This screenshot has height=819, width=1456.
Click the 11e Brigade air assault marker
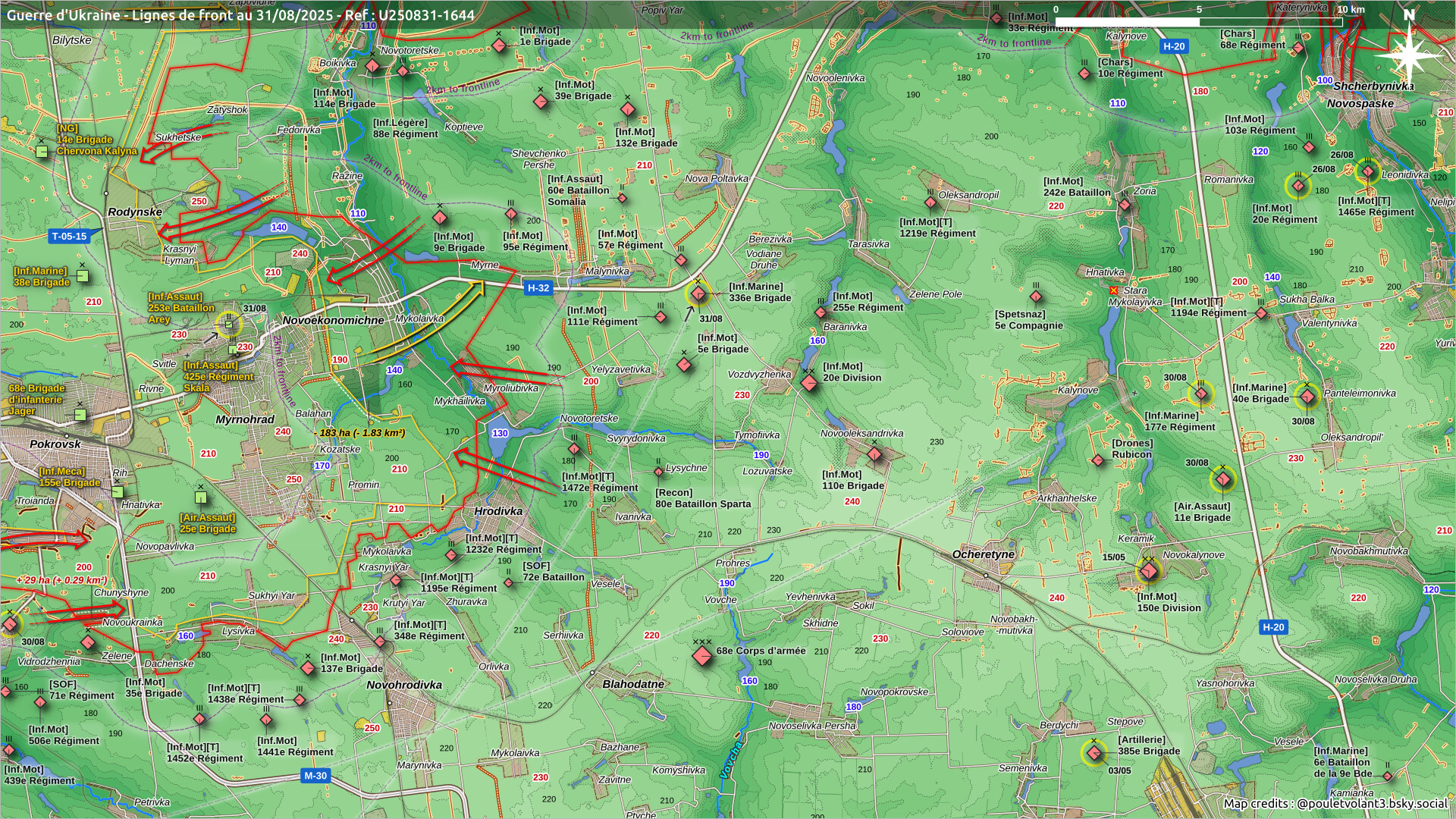click(x=1222, y=479)
